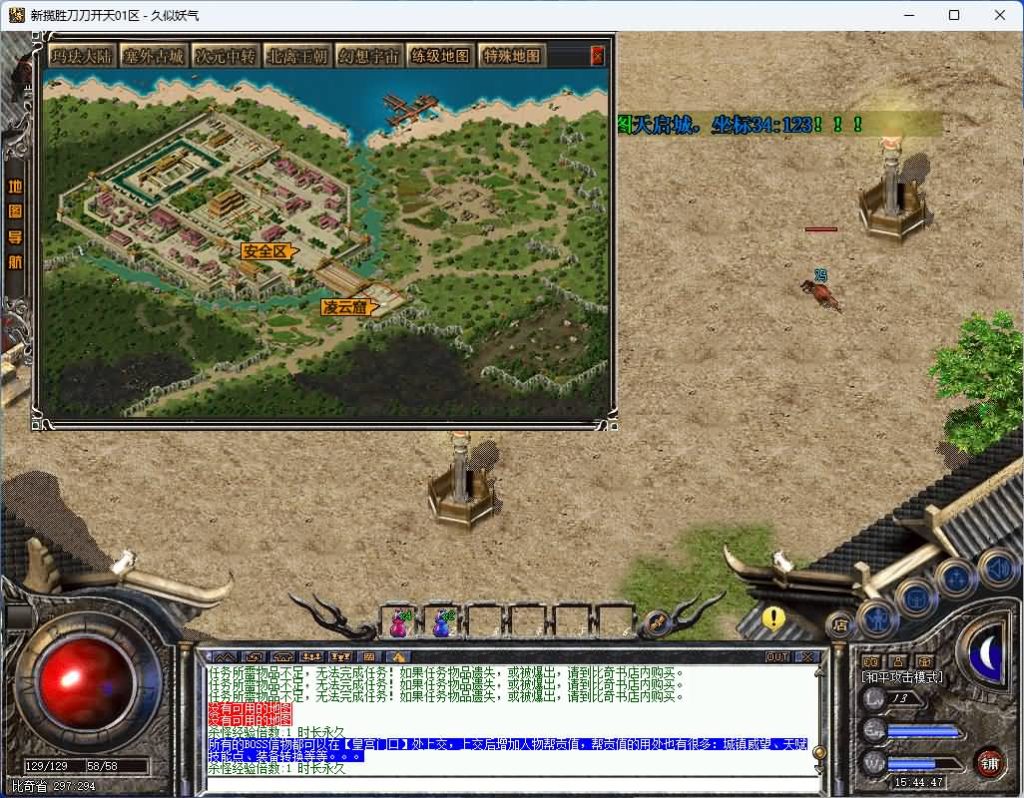The height and width of the screenshot is (798, 1024).
Task: Open the character panel round button
Action: point(877,618)
